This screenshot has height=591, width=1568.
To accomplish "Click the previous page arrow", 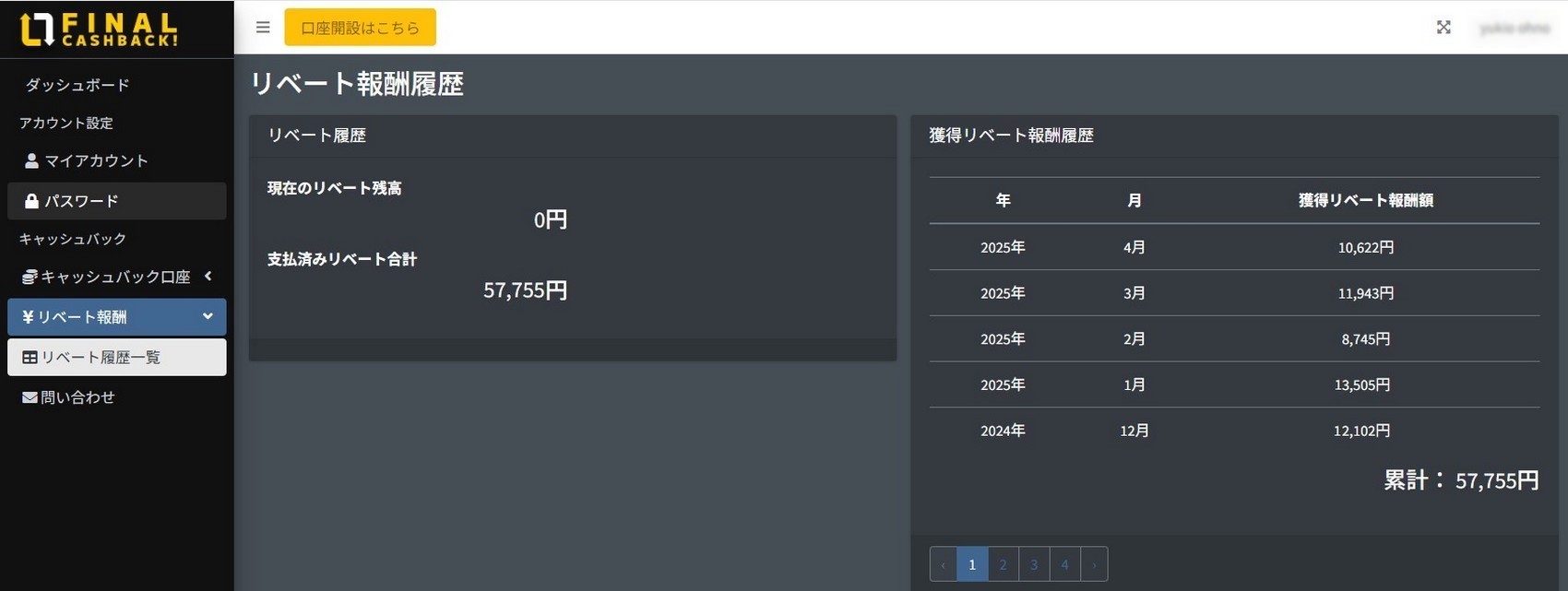I will (x=943, y=564).
